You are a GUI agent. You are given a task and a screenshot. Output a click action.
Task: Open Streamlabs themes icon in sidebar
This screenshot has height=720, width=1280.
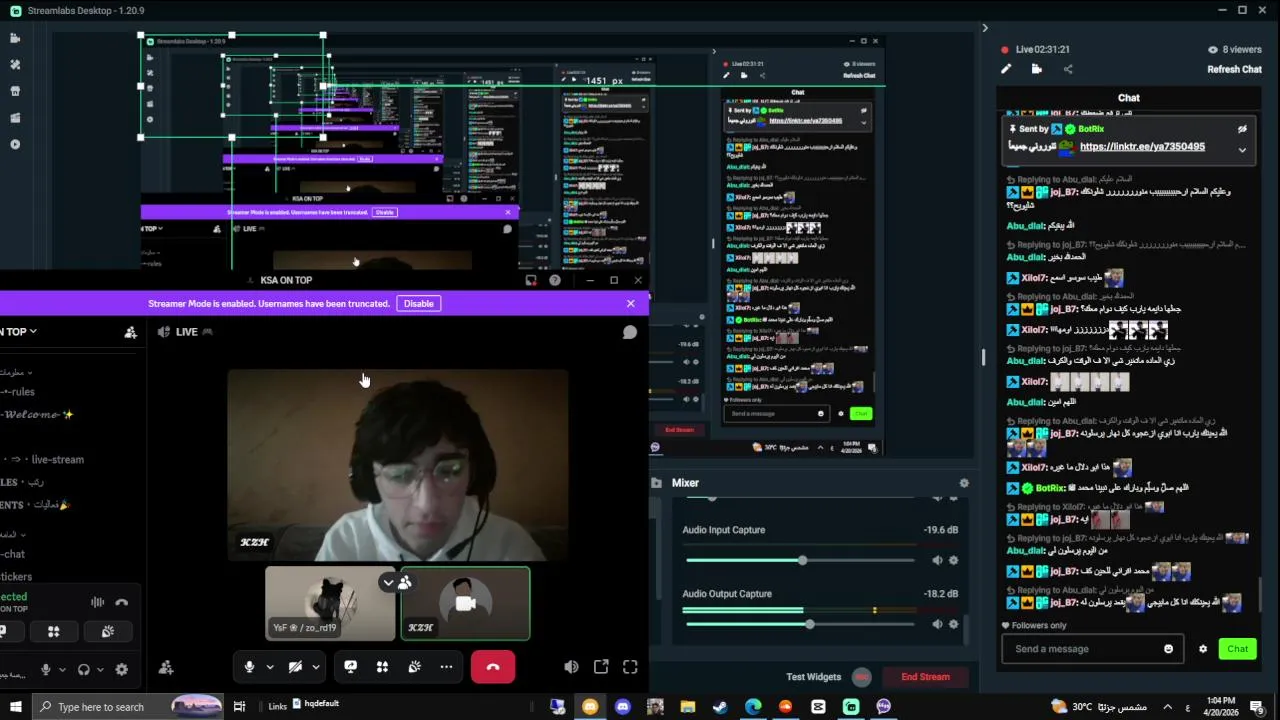pyautogui.click(x=15, y=65)
